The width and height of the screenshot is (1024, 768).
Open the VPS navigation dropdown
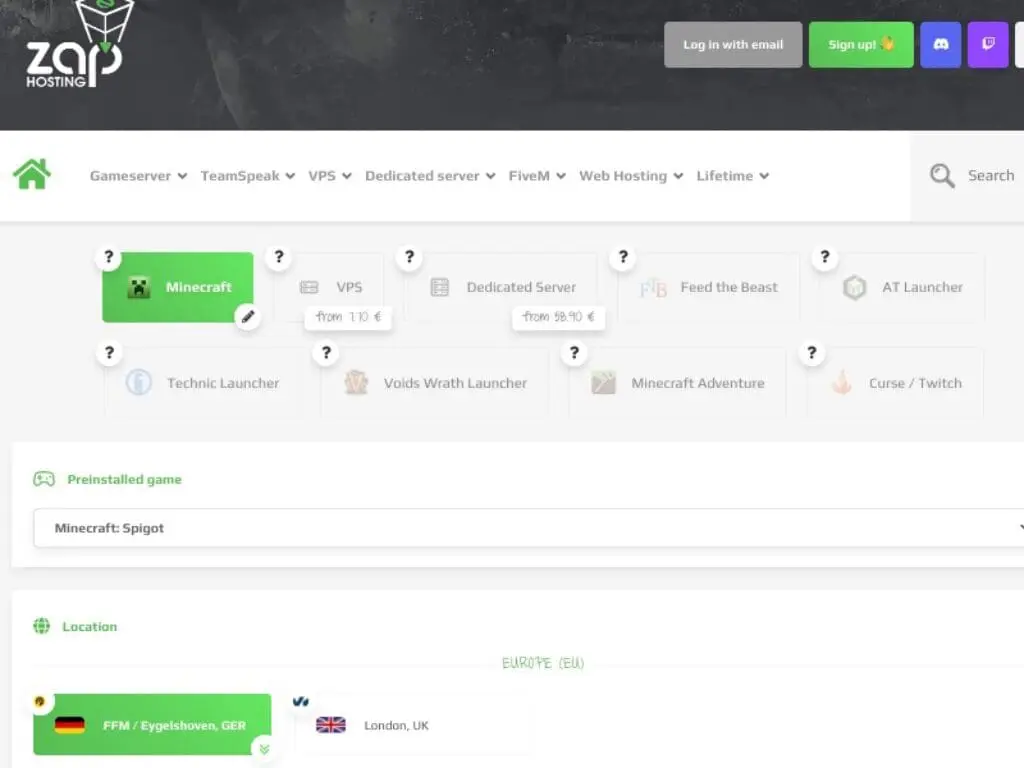[330, 176]
